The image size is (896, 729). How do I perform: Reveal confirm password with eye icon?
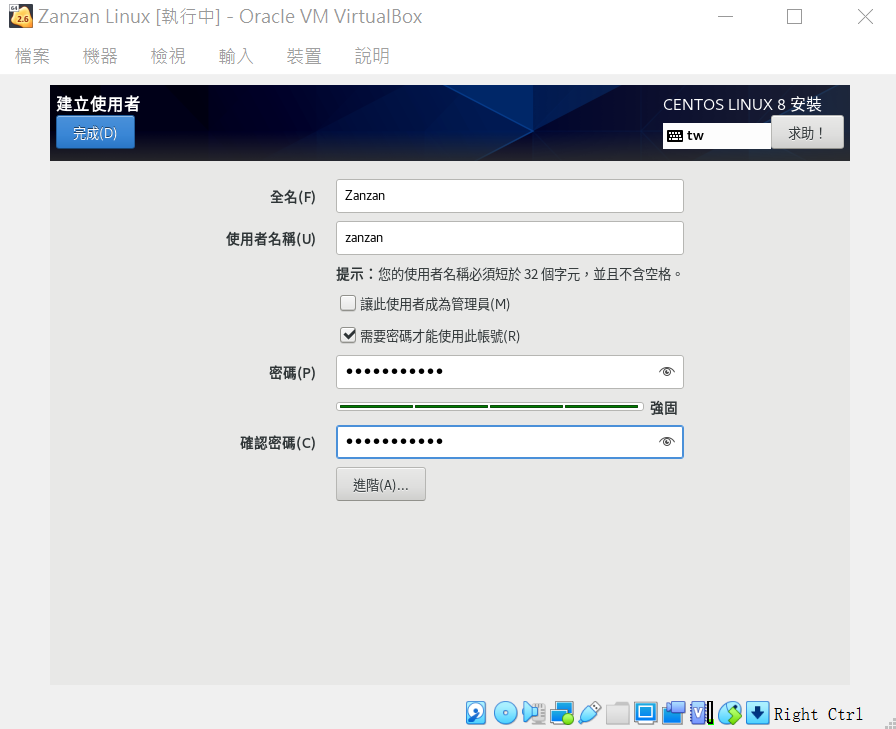click(x=666, y=442)
